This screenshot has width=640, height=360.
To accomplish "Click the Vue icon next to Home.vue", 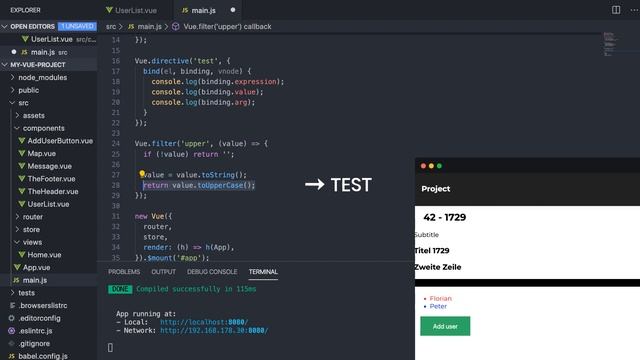I will [x=22, y=255].
